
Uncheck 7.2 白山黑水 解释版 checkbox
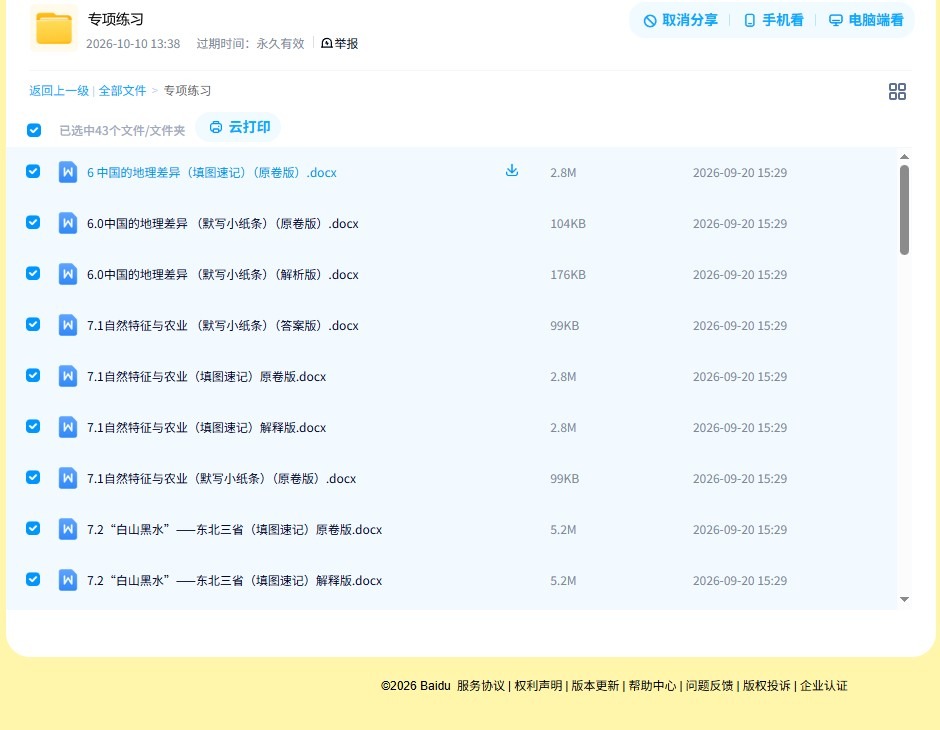tap(33, 579)
